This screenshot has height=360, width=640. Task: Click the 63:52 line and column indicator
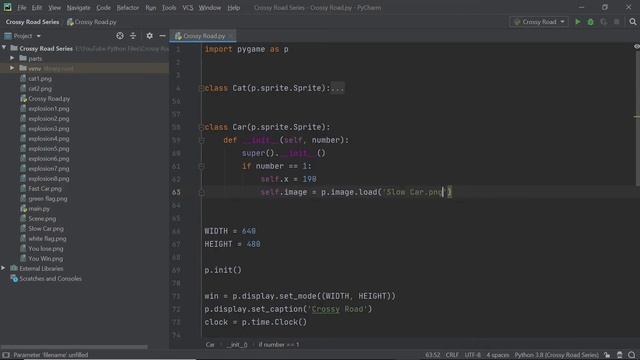click(x=432, y=355)
